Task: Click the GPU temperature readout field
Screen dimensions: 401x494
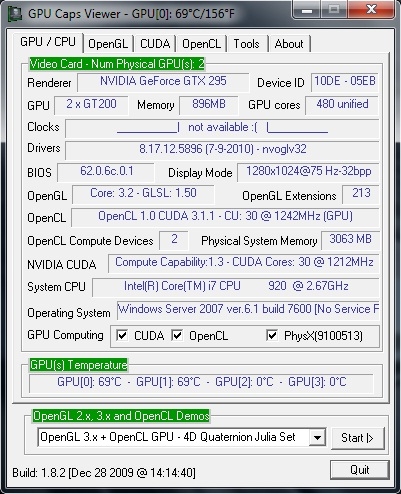Action: 201,383
